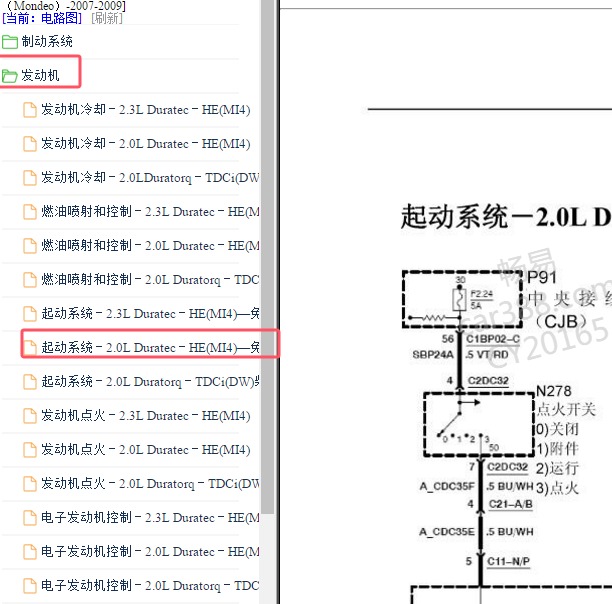Click the N278 ignition switch label

pyautogui.click(x=553, y=391)
